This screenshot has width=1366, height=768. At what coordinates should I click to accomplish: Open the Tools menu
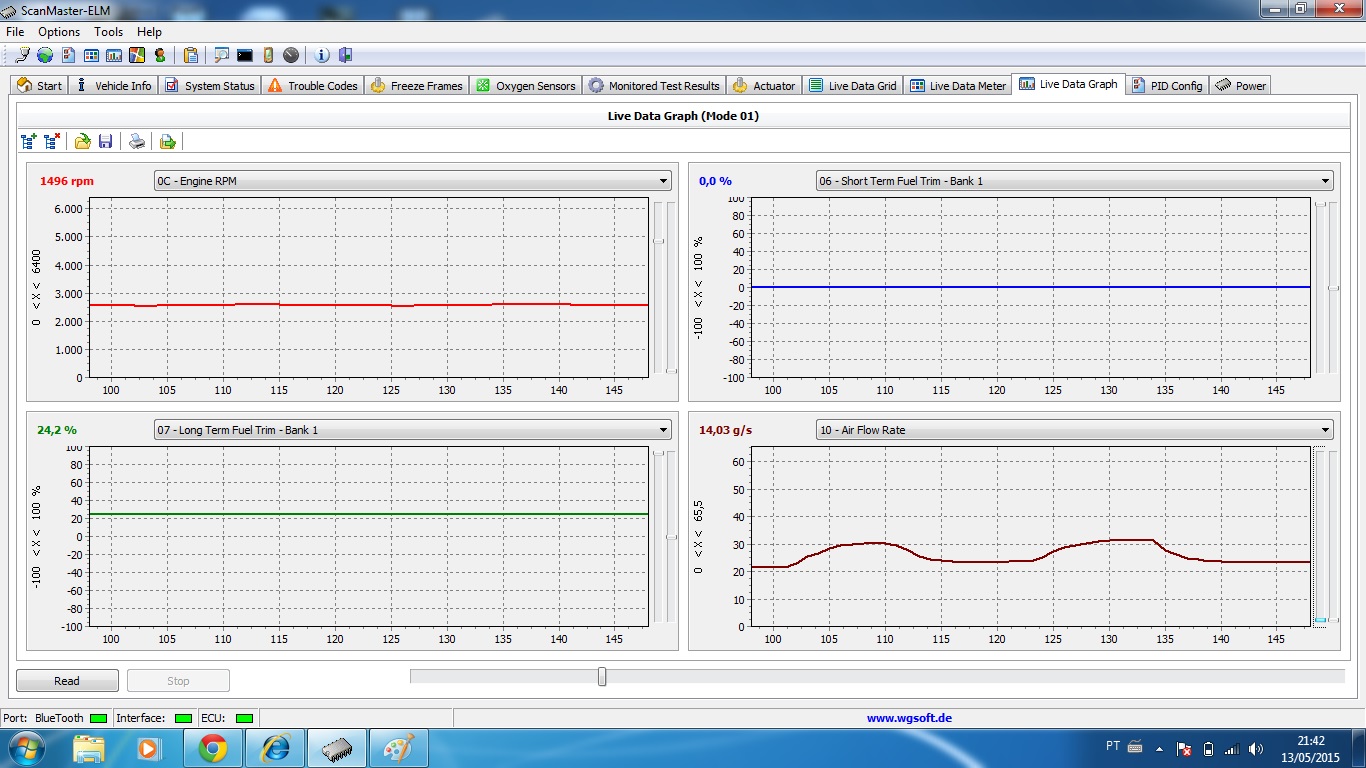point(108,32)
